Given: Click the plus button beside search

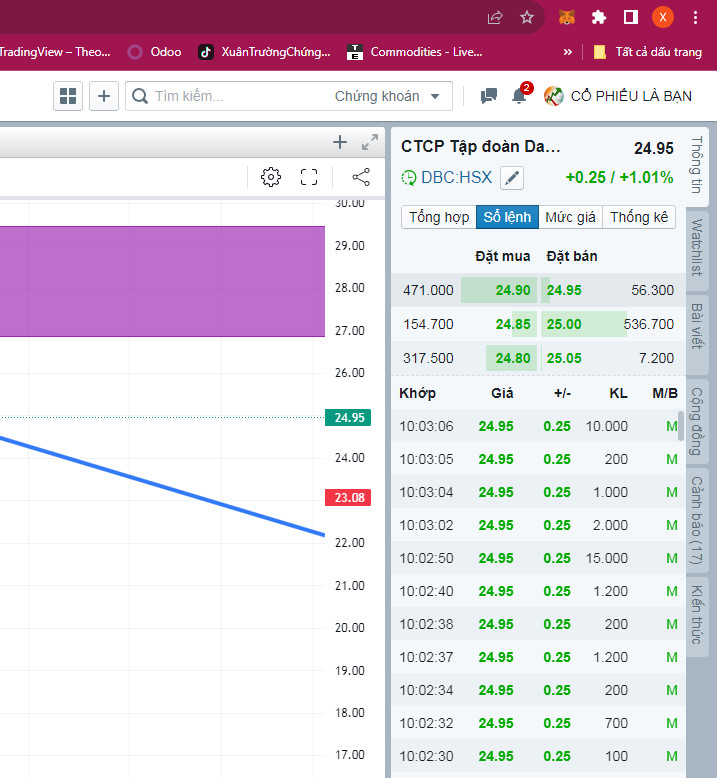Looking at the screenshot, I should (x=104, y=96).
